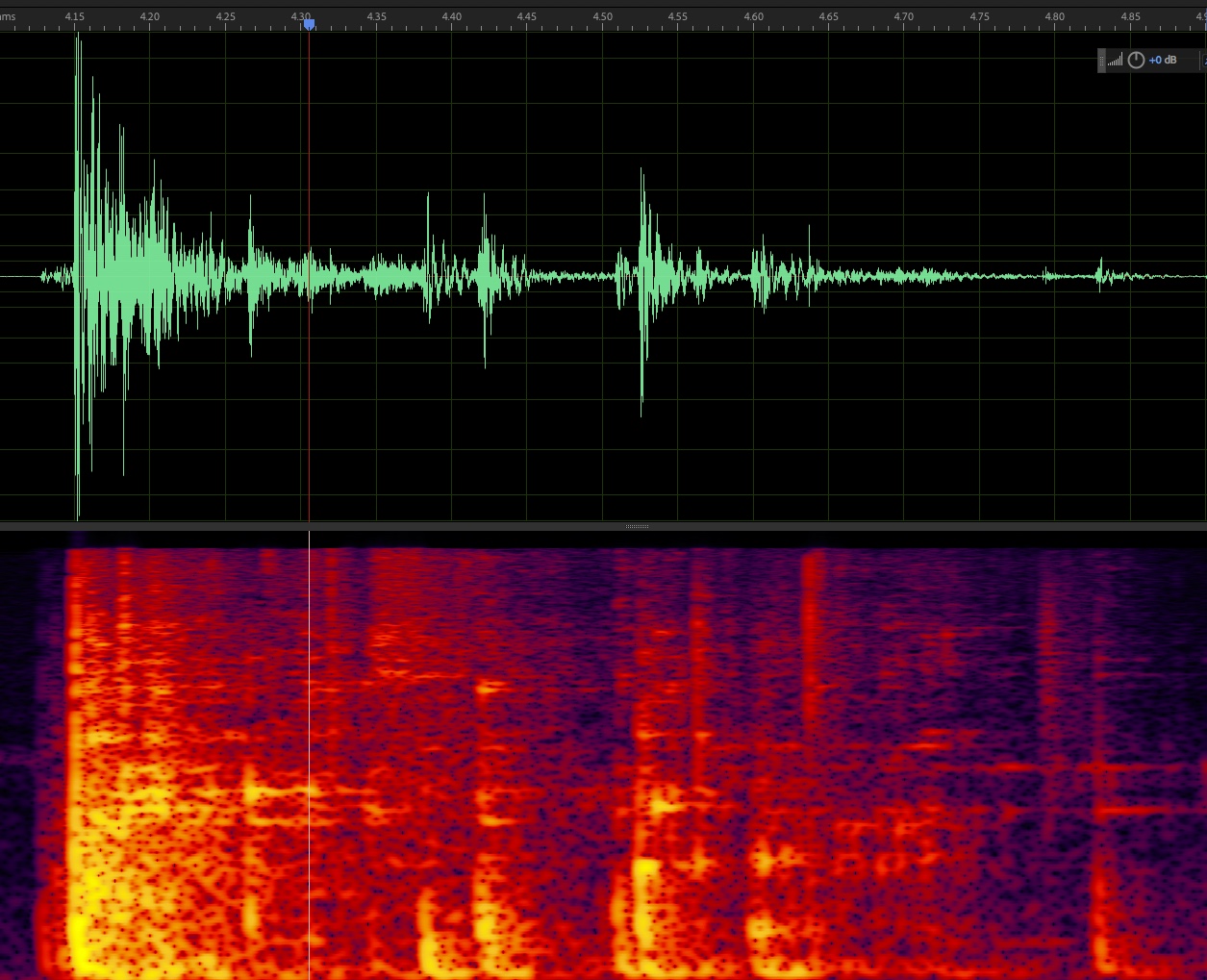This screenshot has height=980, width=1207.
Task: Click the HUD grip handle
Action: 1101,61
